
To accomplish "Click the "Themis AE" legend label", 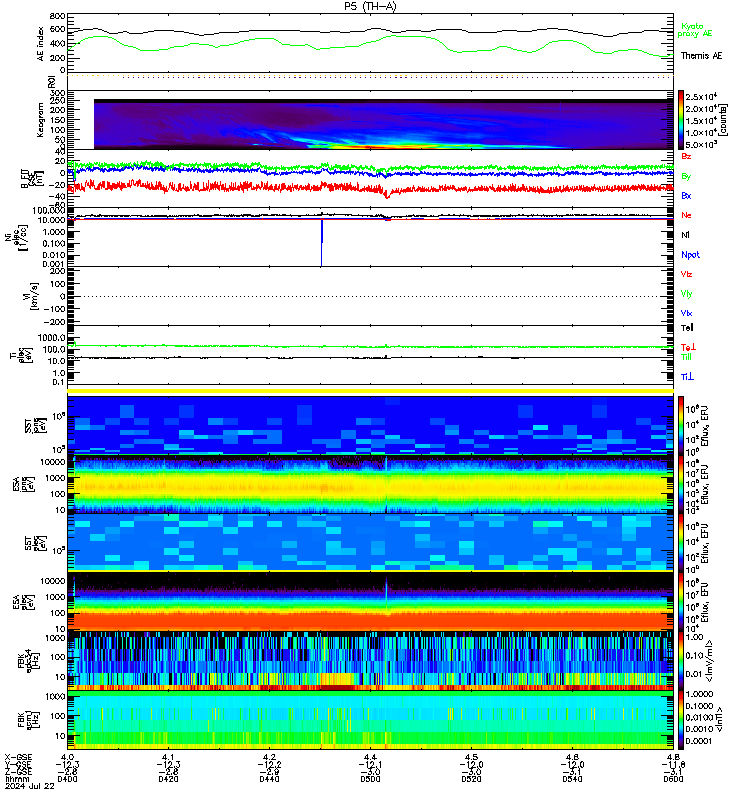I will (x=701, y=56).
